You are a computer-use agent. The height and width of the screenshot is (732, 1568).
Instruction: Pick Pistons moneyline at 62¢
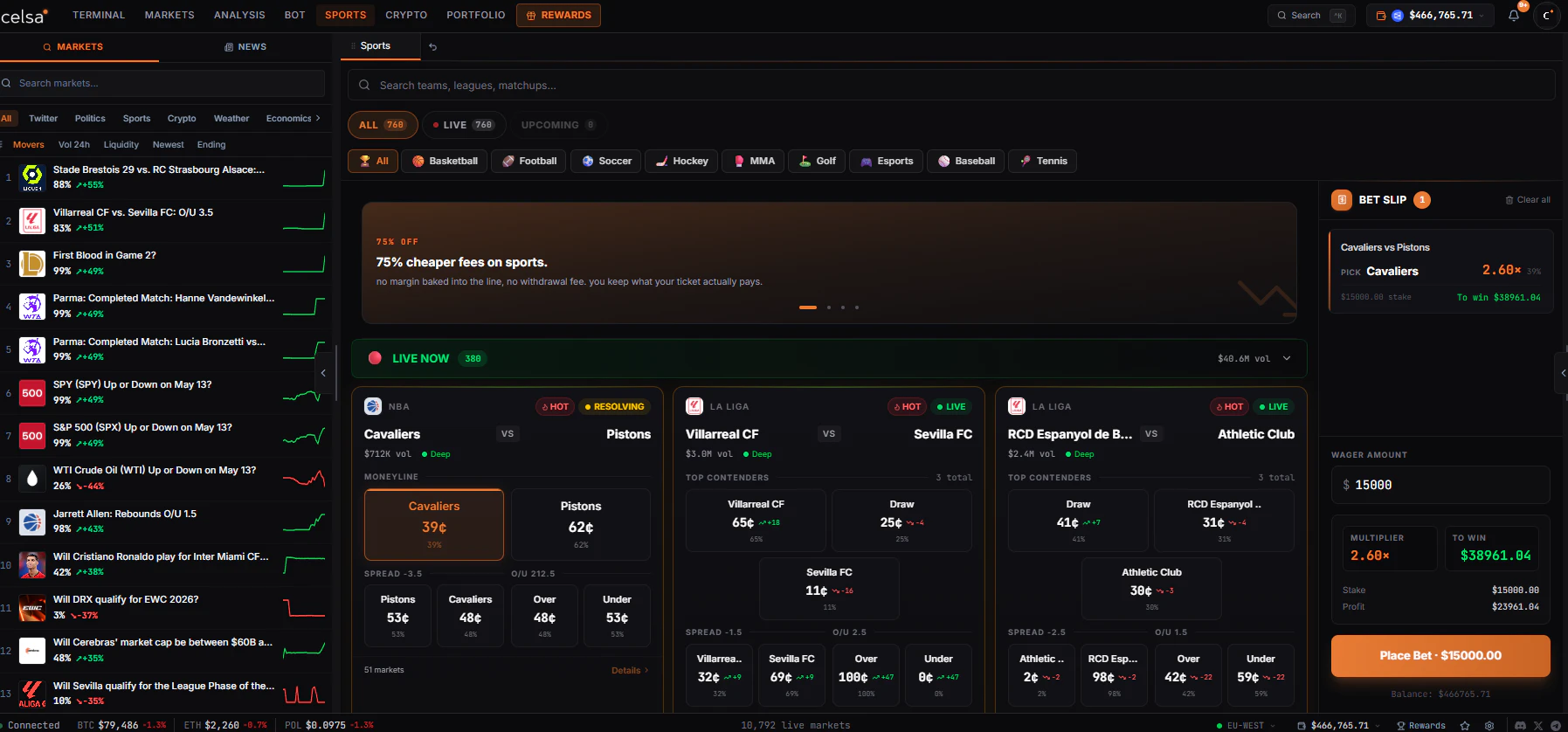[x=581, y=524]
